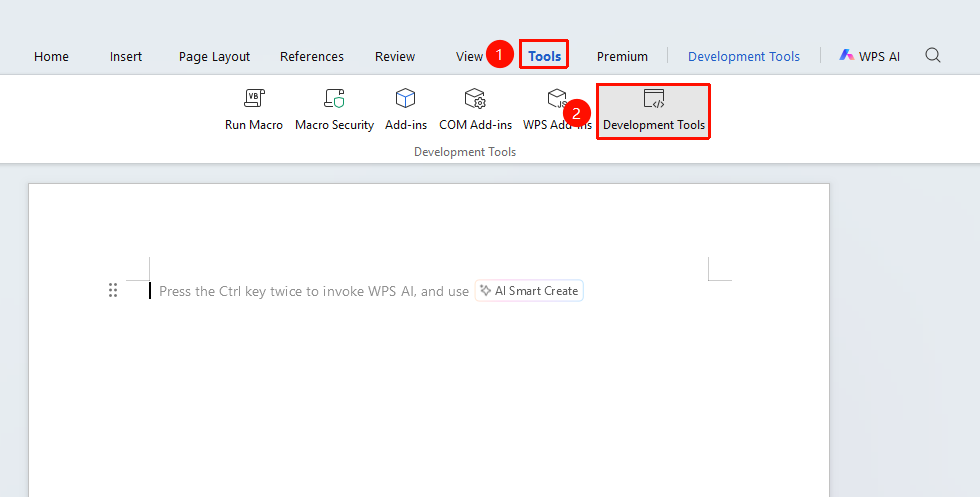The width and height of the screenshot is (980, 497).
Task: Click the search magnifier icon
Action: pyautogui.click(x=932, y=55)
